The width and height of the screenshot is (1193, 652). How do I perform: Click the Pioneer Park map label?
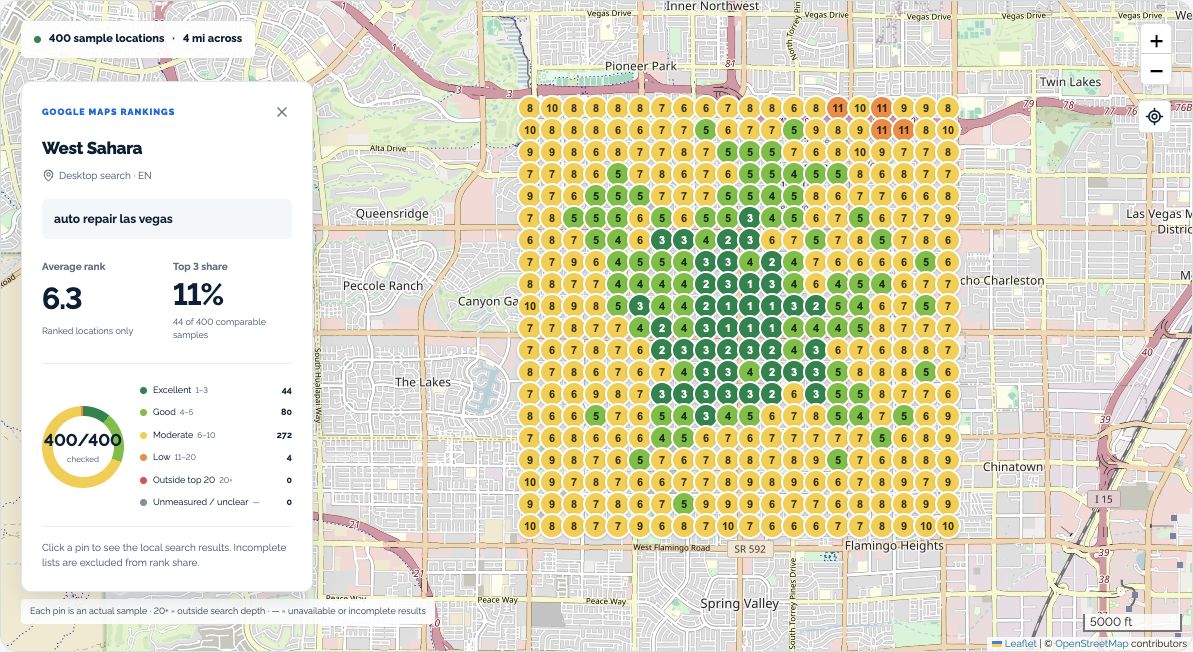point(641,66)
